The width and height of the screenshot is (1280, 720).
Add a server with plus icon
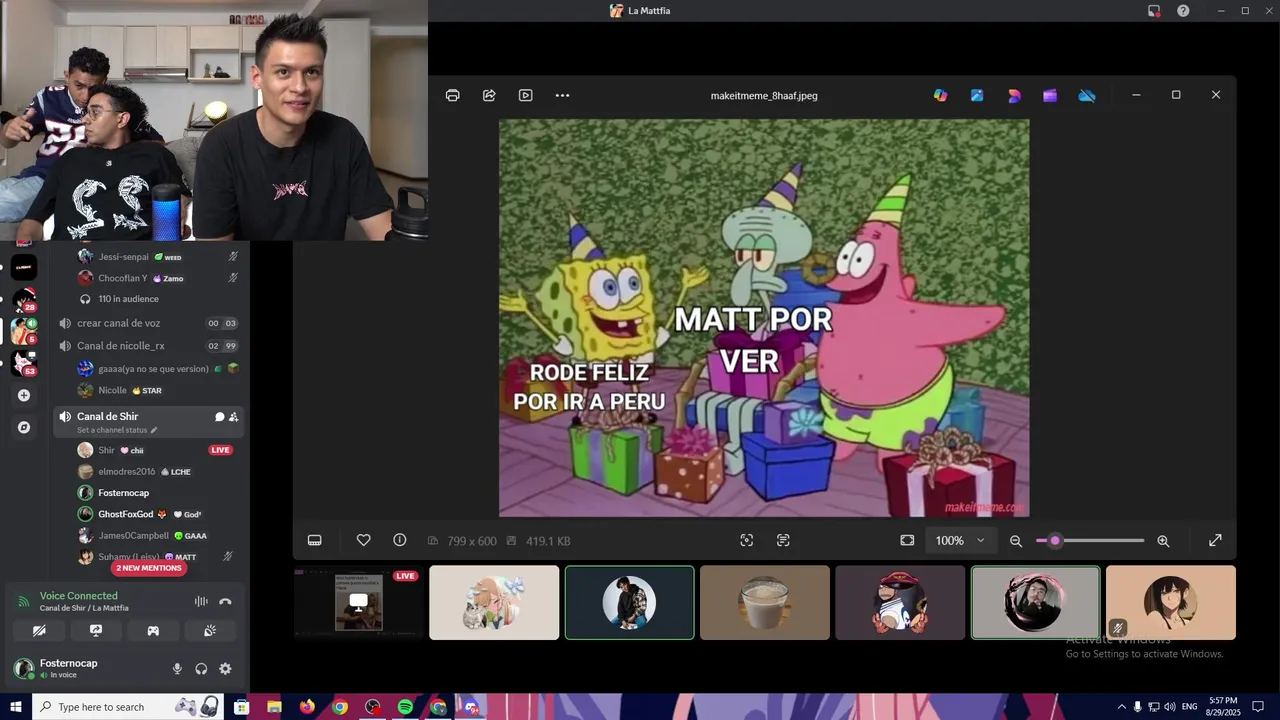coord(24,395)
